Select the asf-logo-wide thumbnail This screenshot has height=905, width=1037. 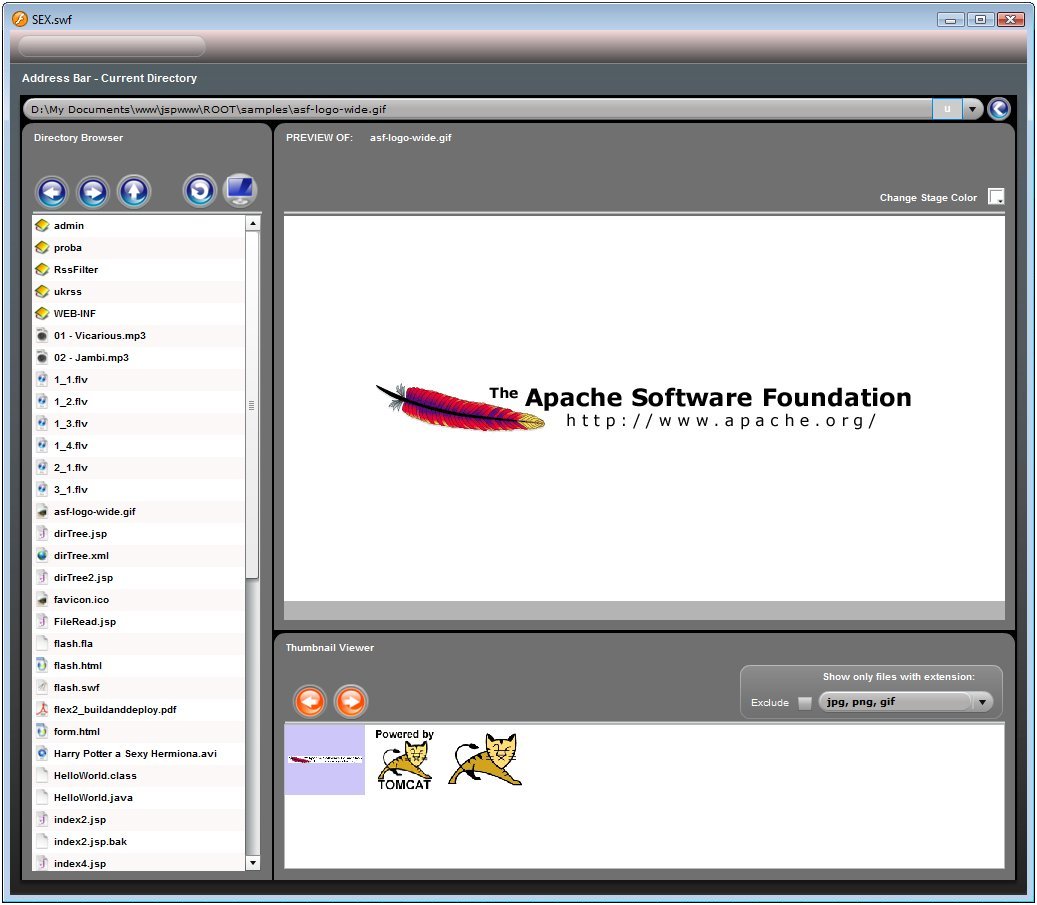point(325,759)
